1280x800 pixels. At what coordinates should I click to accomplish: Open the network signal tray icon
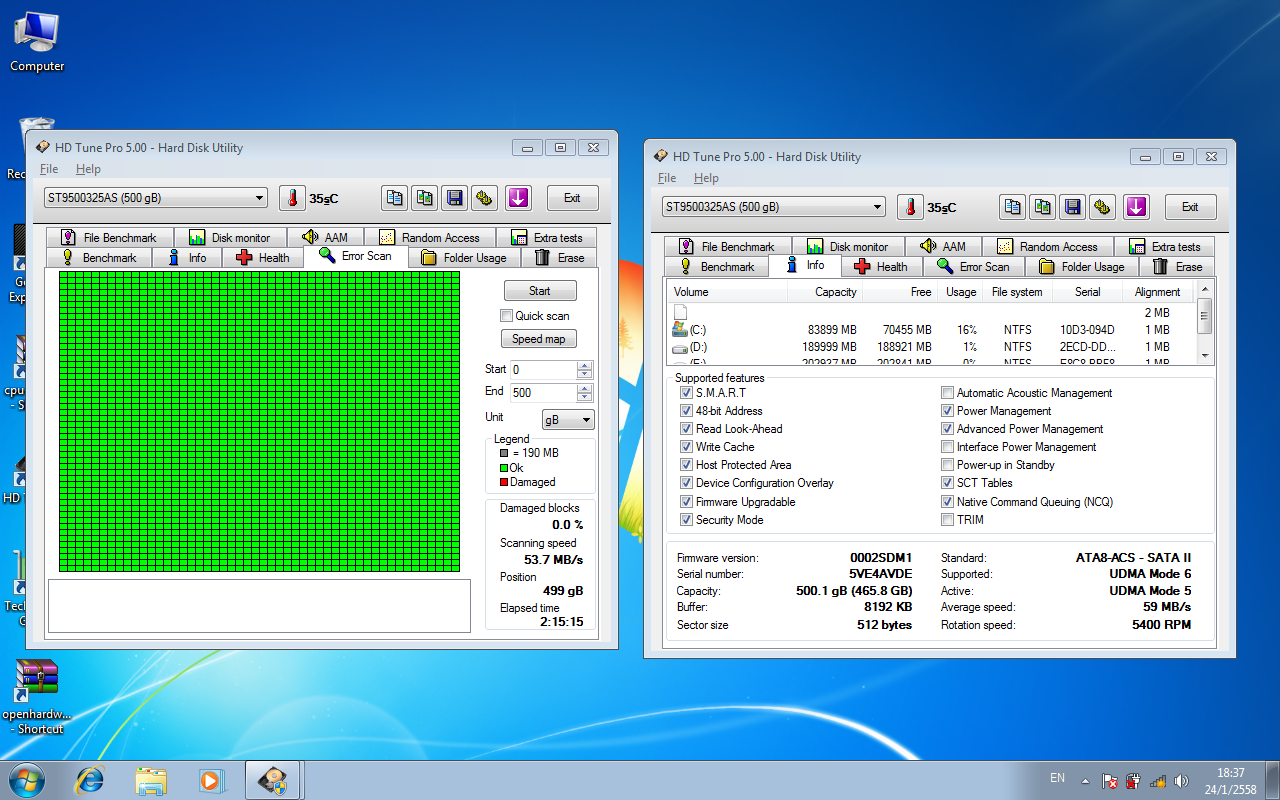click(x=1158, y=781)
